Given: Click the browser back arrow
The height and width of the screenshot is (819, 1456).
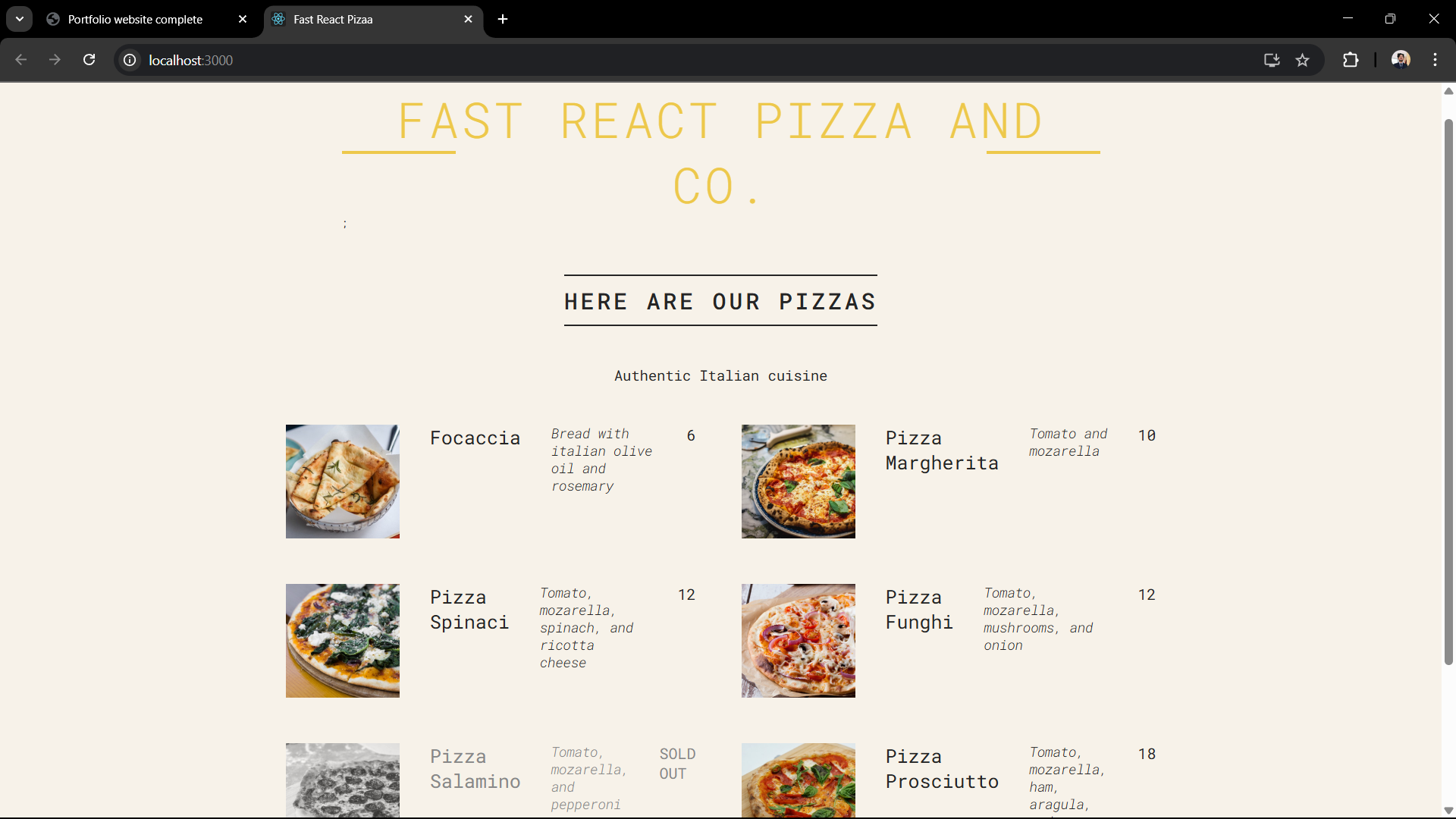Looking at the screenshot, I should tap(21, 60).
